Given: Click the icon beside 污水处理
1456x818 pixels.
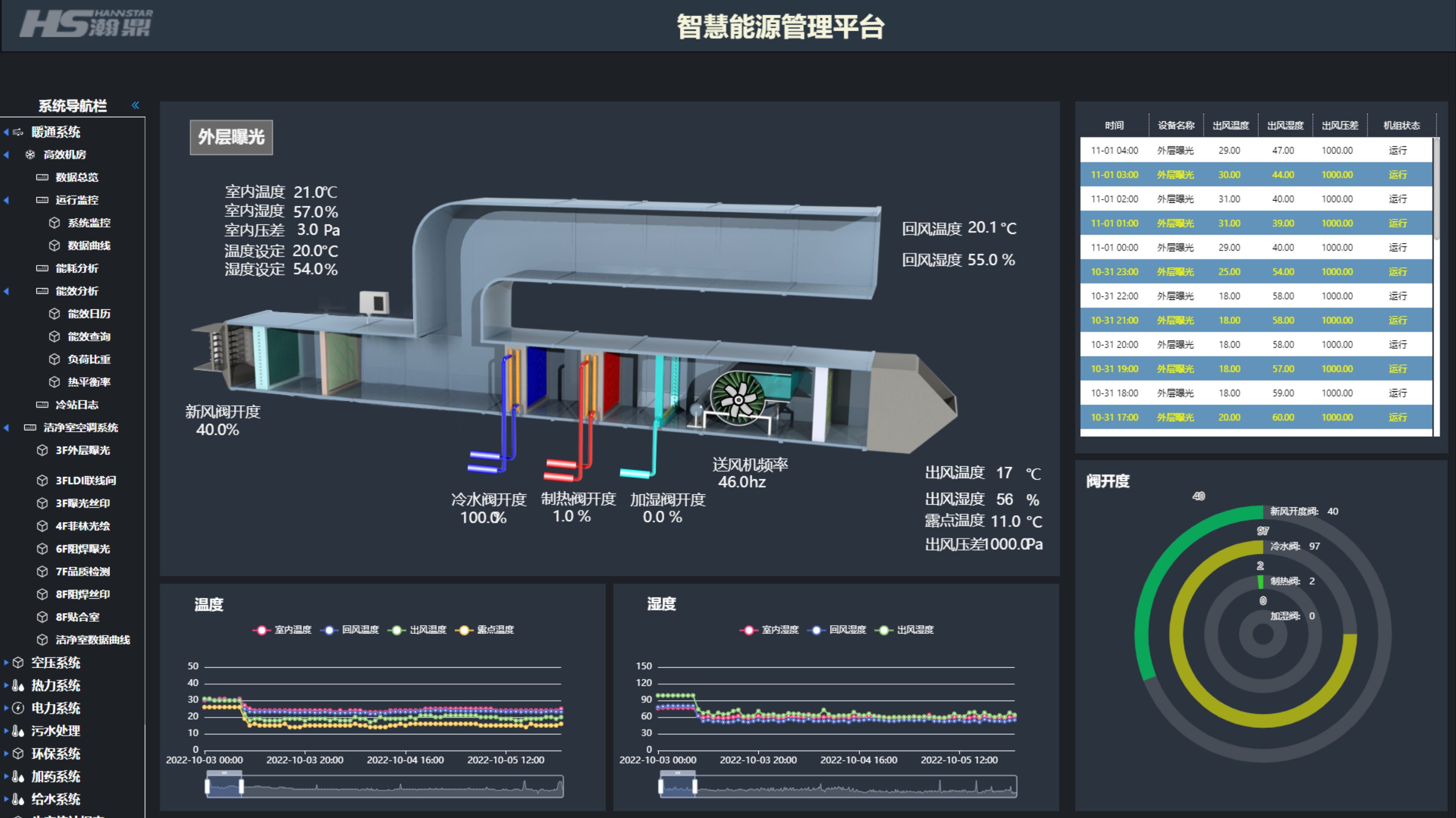Looking at the screenshot, I should [18, 730].
